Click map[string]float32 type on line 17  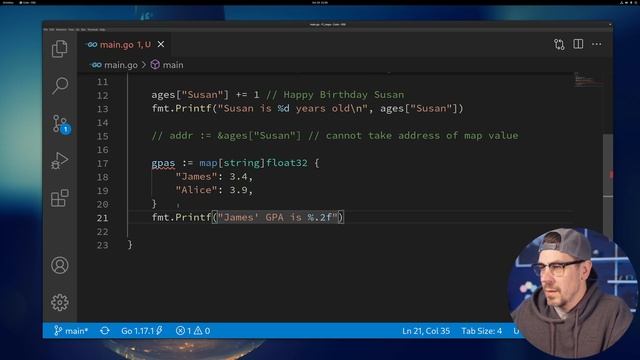pyautogui.click(x=253, y=163)
